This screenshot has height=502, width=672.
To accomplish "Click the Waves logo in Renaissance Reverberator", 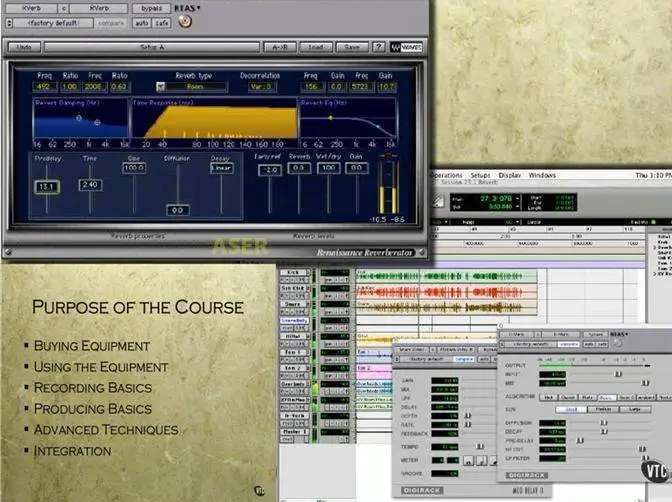I will [406, 47].
